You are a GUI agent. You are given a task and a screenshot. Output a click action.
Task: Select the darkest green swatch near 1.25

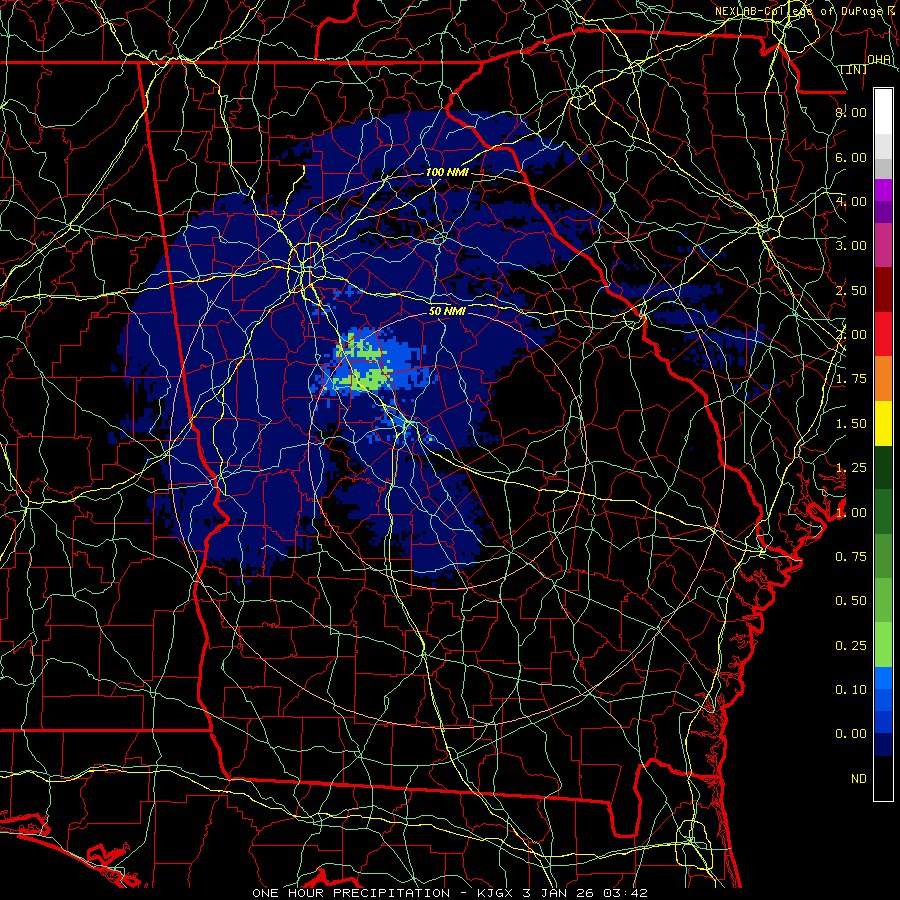click(x=883, y=467)
